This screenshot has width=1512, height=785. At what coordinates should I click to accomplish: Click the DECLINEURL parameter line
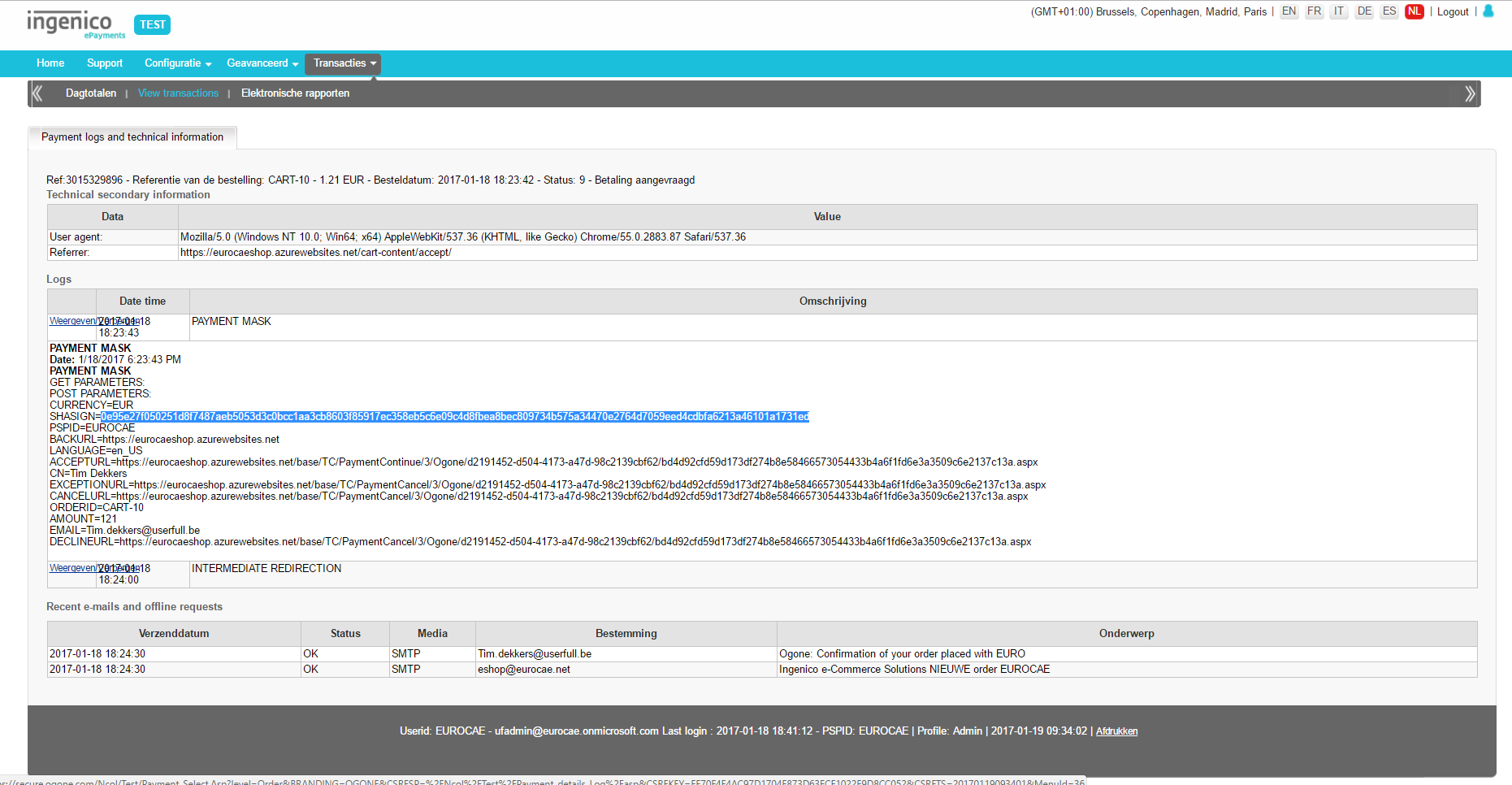[540, 542]
